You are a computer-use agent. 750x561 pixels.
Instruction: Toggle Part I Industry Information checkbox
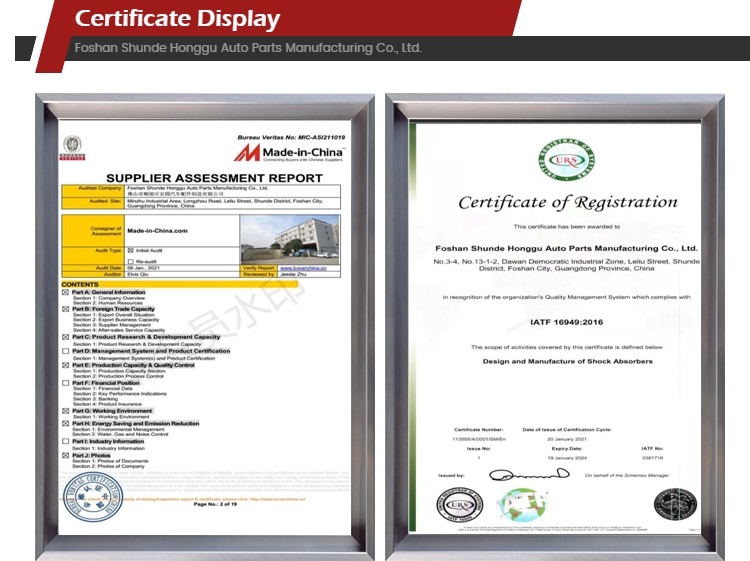(x=66, y=441)
